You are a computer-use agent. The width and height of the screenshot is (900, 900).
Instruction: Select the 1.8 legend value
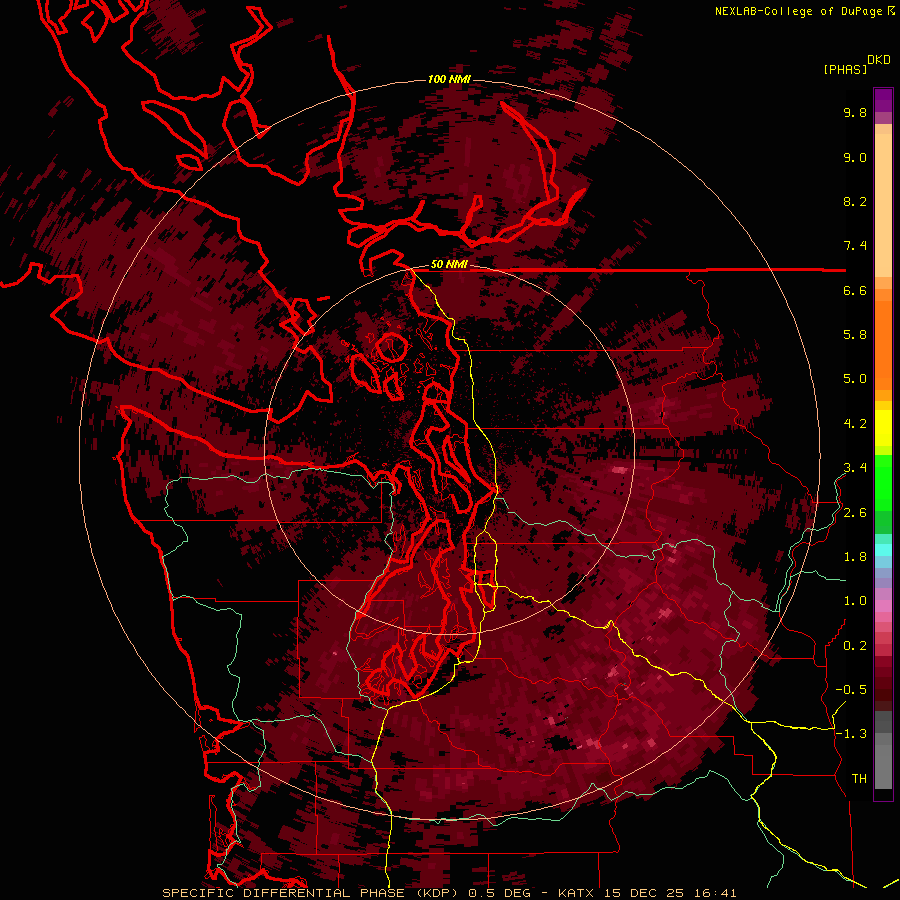click(855, 557)
